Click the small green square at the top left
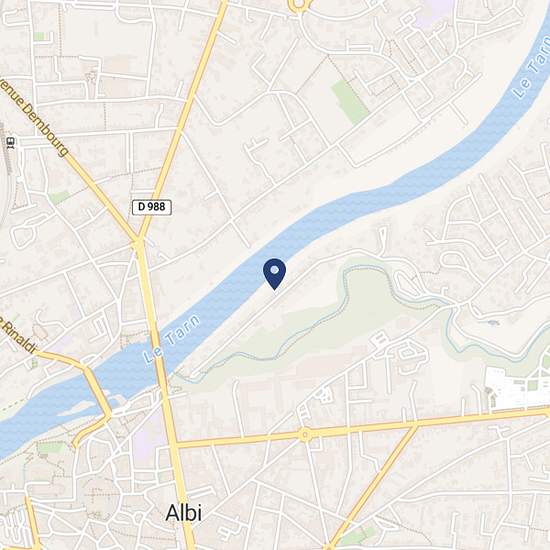This screenshot has height=550, width=550. point(39,36)
